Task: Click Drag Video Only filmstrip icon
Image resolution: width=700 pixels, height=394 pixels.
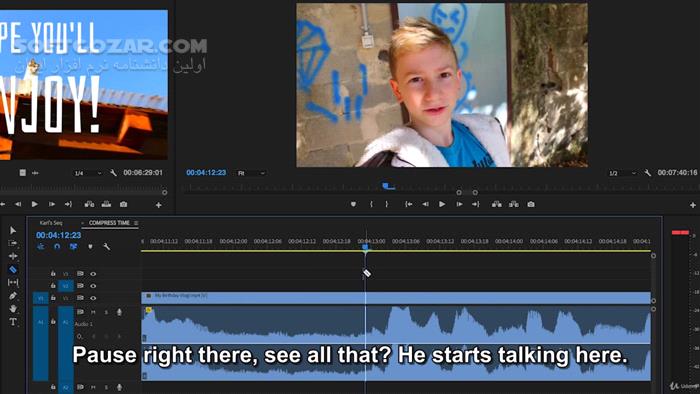Action: [22, 172]
